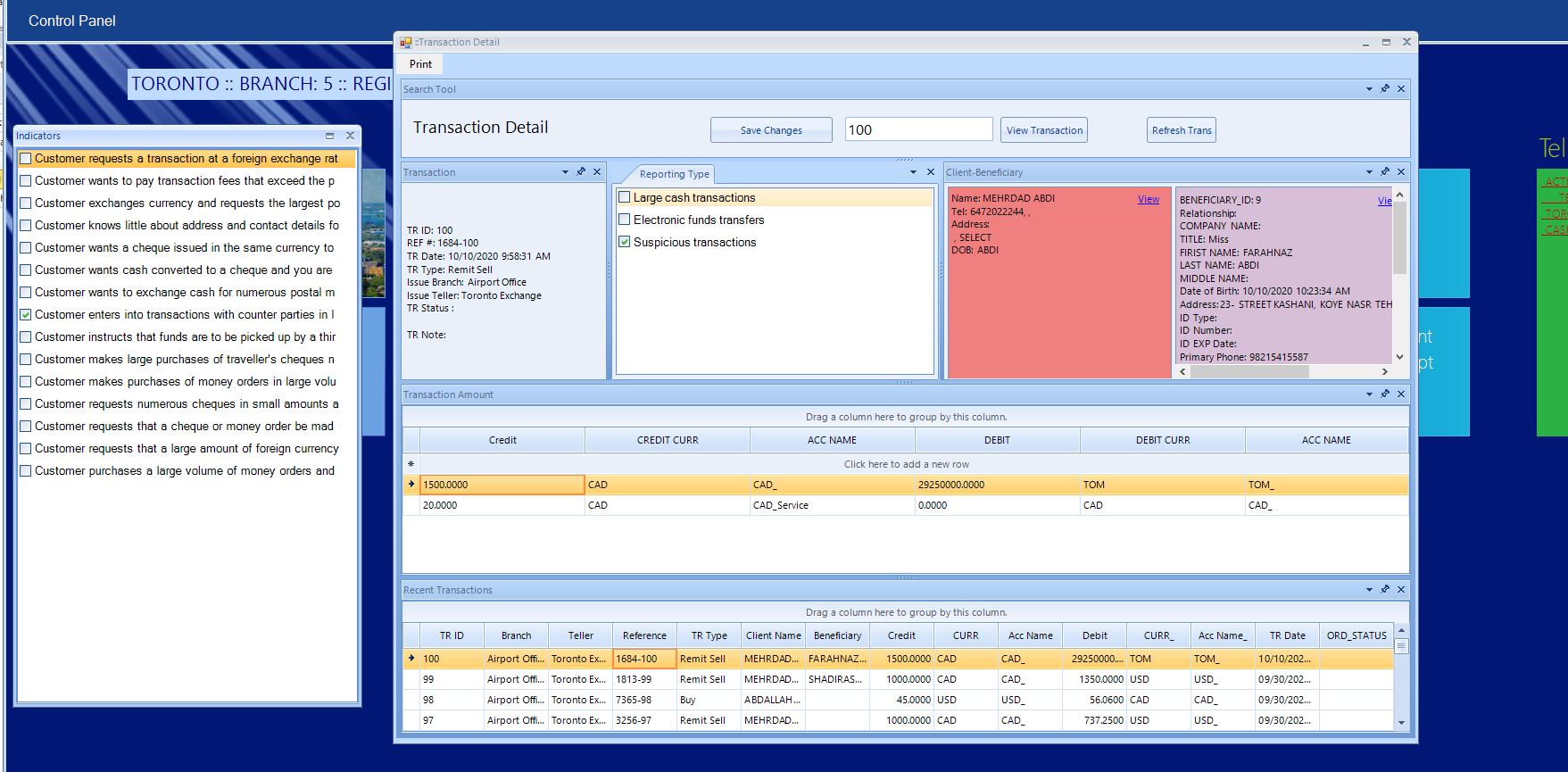
Task: Open the View link beside MEHRDAD ABDI
Action: (1149, 199)
